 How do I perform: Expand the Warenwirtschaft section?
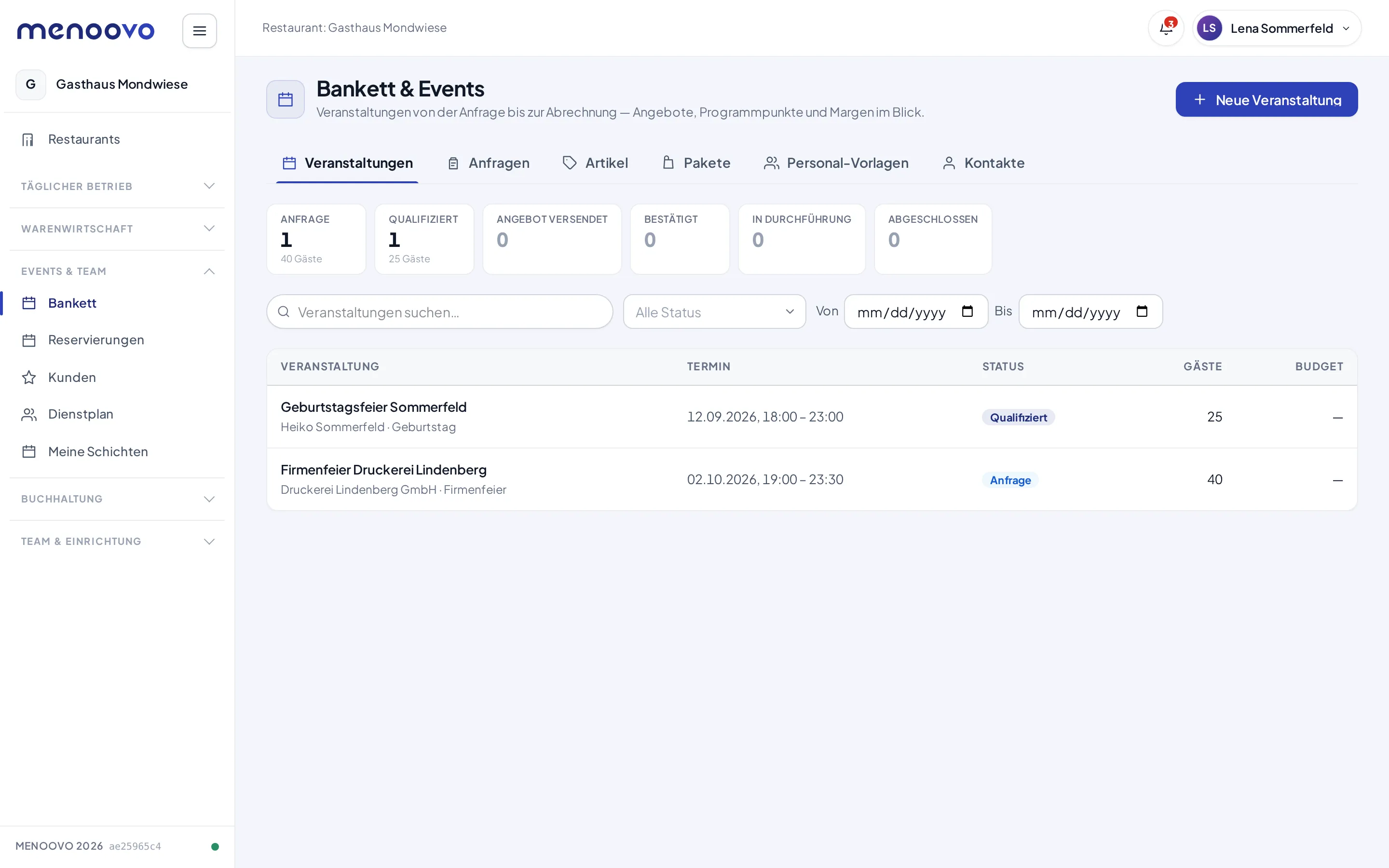[x=117, y=229]
